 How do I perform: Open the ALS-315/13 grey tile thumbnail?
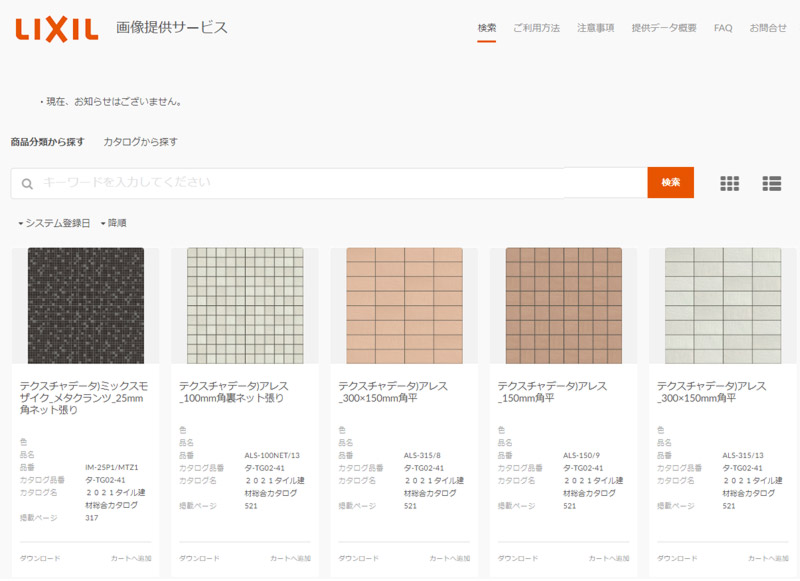point(723,306)
